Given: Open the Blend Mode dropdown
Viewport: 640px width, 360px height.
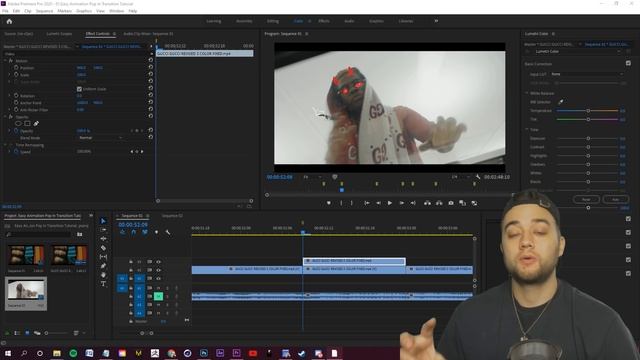Looking at the screenshot, I should [x=100, y=138].
